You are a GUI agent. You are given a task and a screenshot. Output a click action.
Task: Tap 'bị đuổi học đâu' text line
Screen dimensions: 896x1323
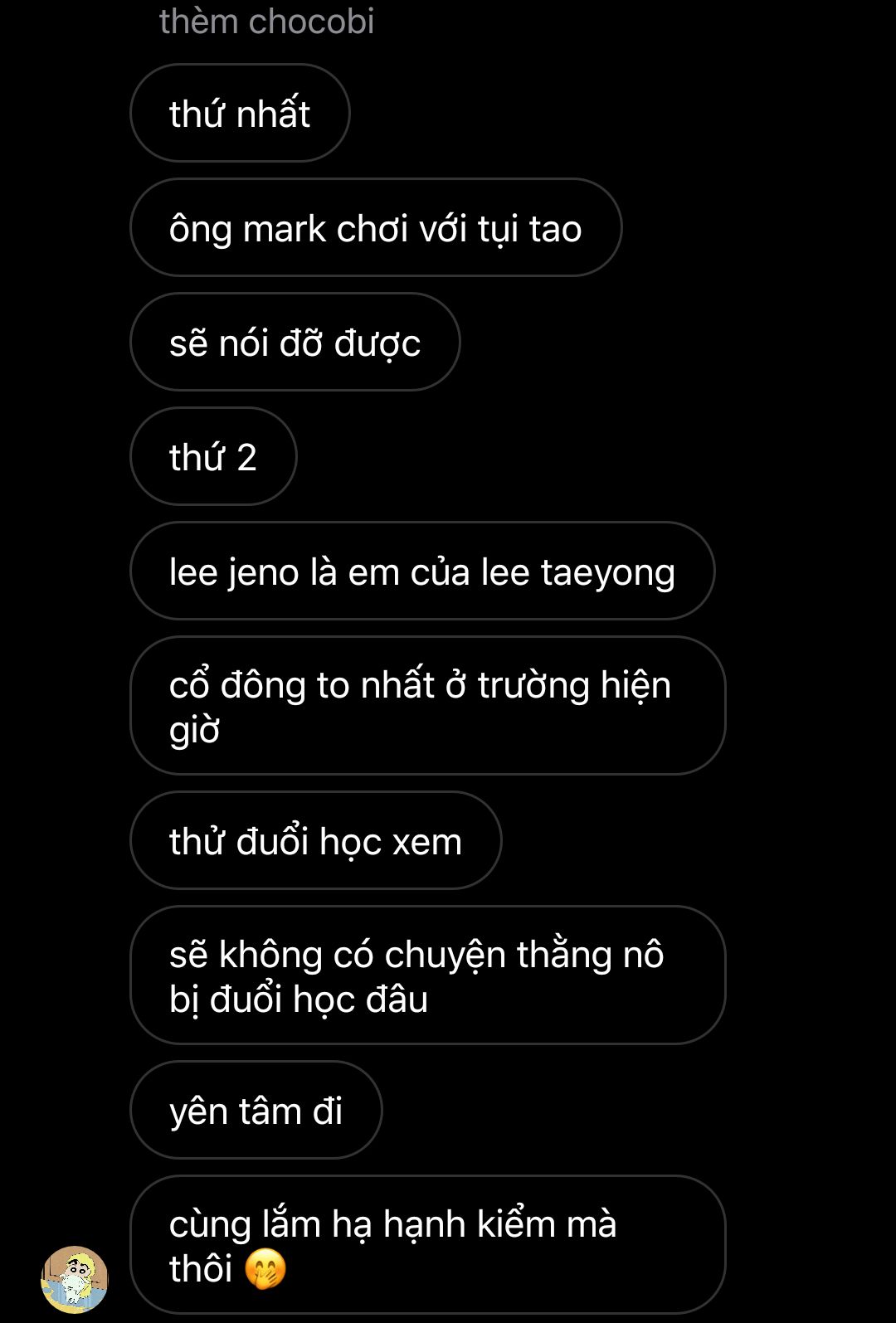pyautogui.click(x=299, y=999)
